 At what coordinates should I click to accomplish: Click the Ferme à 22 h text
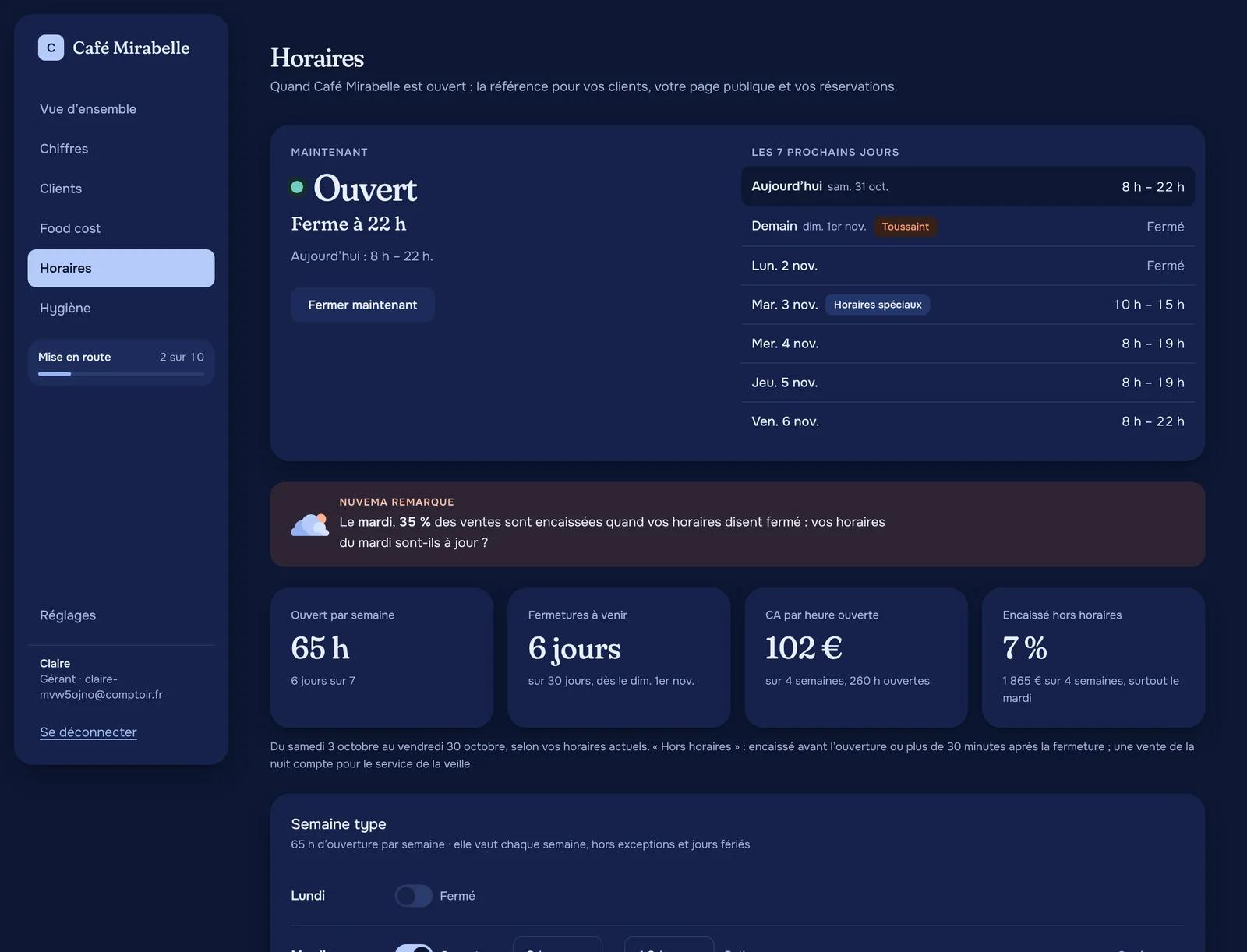348,224
